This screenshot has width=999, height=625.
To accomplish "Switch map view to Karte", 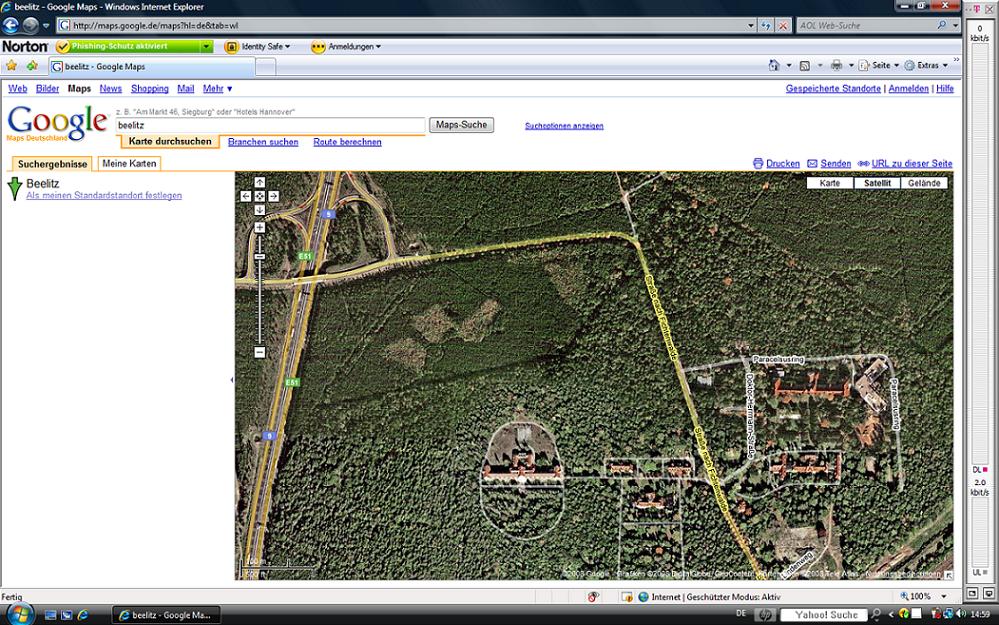I will [x=829, y=183].
